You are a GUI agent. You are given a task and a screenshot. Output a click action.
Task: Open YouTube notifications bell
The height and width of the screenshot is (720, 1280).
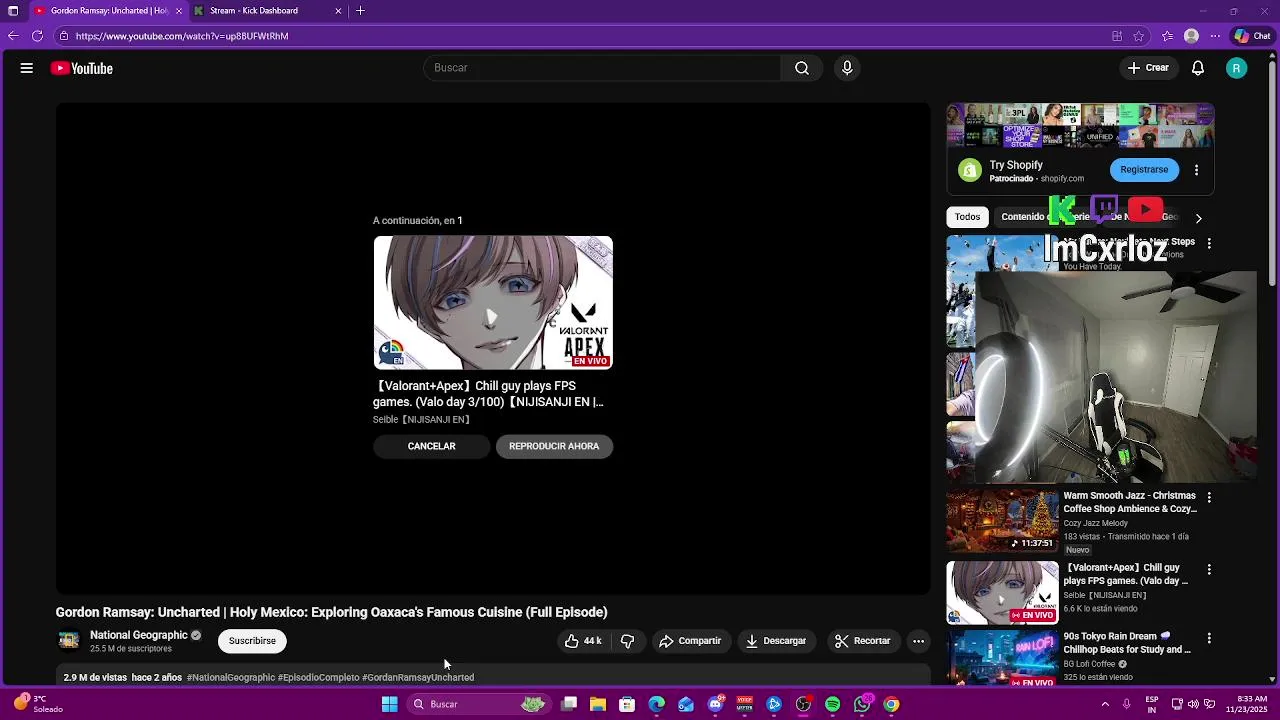tap(1198, 68)
